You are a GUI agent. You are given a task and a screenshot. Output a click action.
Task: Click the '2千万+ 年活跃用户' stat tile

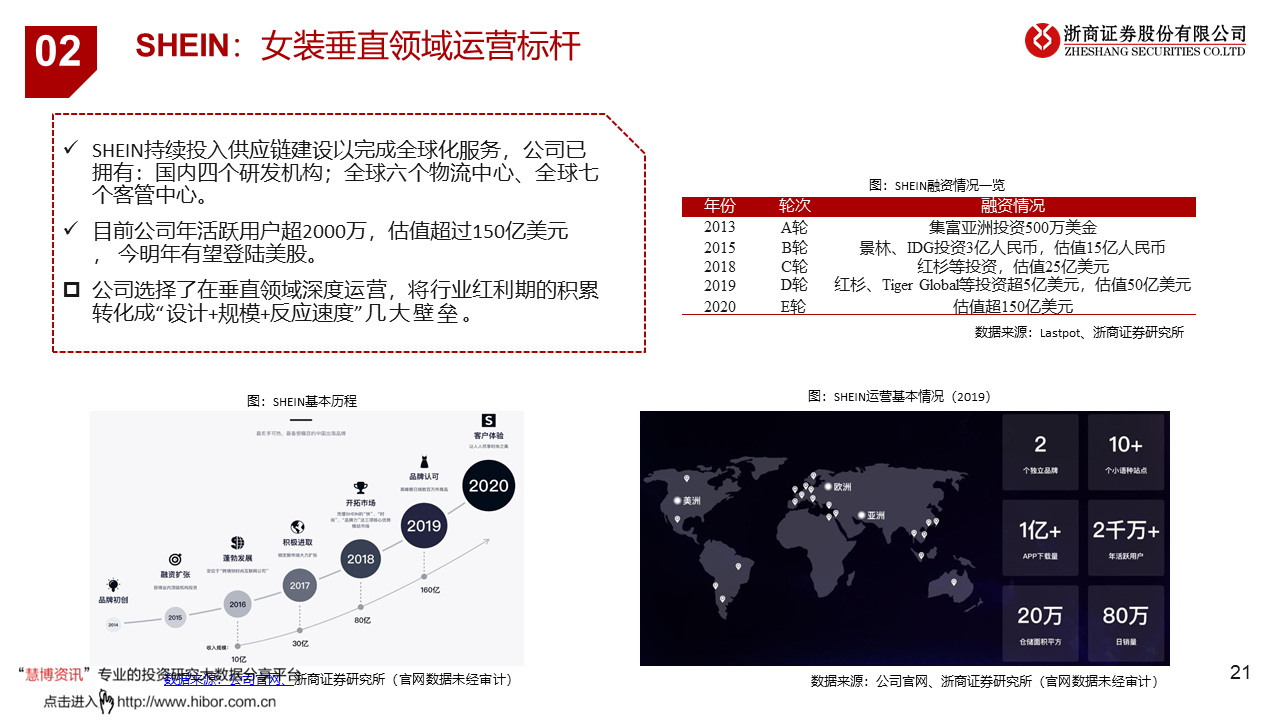point(1126,537)
